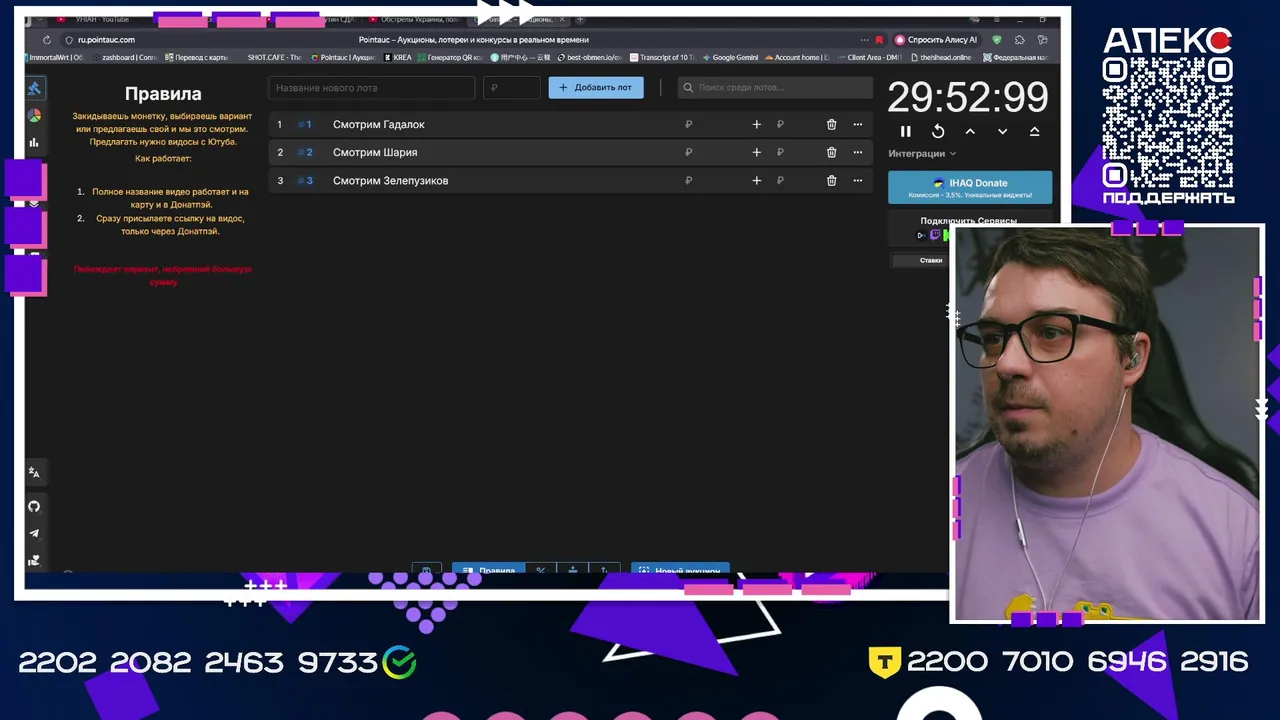Open the Pointauc | Аукцион bookmark

tap(342, 57)
